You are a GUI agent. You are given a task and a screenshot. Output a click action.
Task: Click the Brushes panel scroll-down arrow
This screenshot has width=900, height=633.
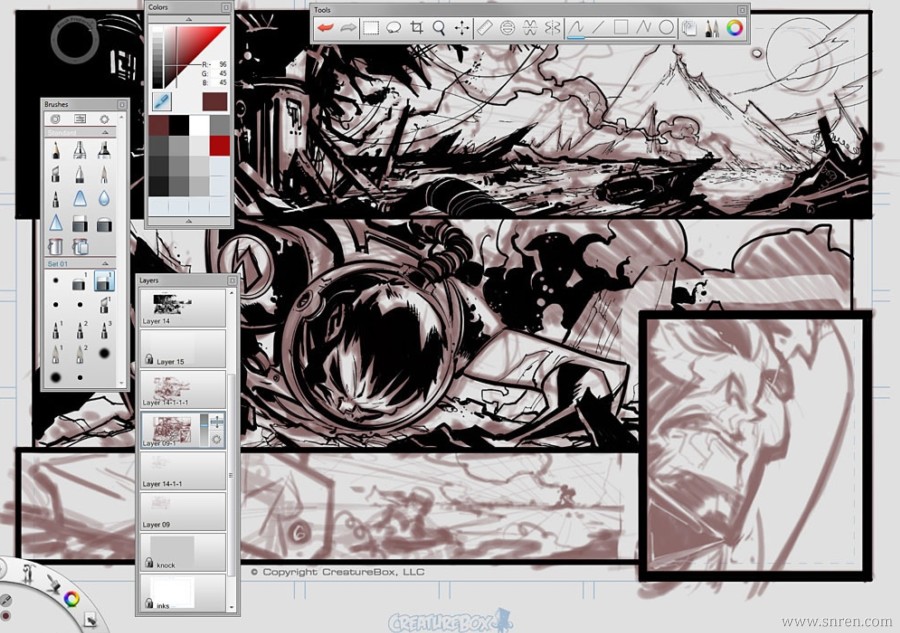(x=122, y=382)
